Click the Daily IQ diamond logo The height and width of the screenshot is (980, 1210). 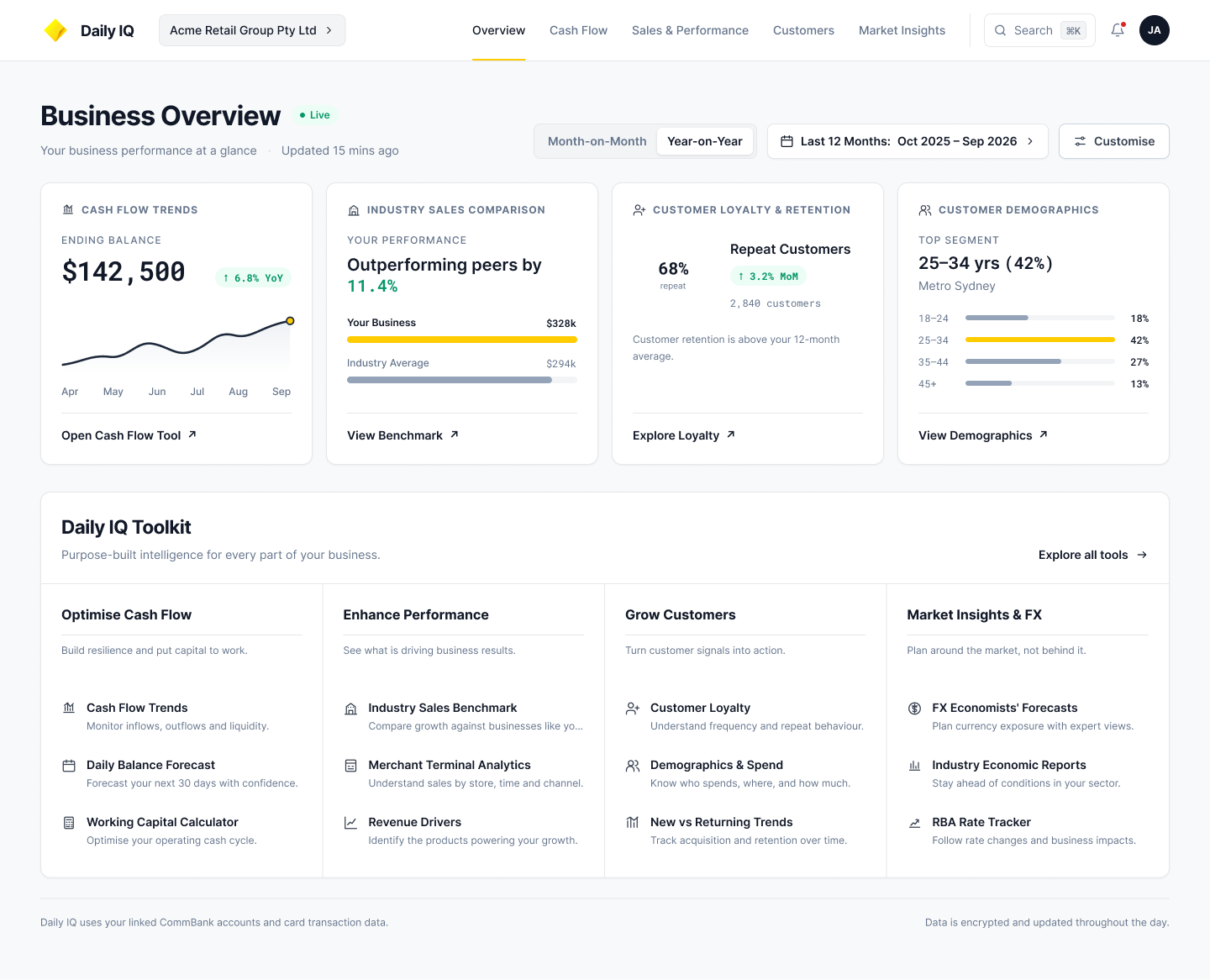tap(55, 30)
